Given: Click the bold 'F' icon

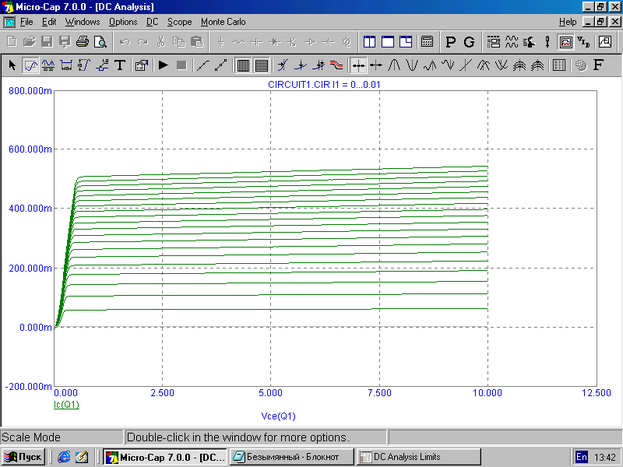Looking at the screenshot, I should coord(599,65).
